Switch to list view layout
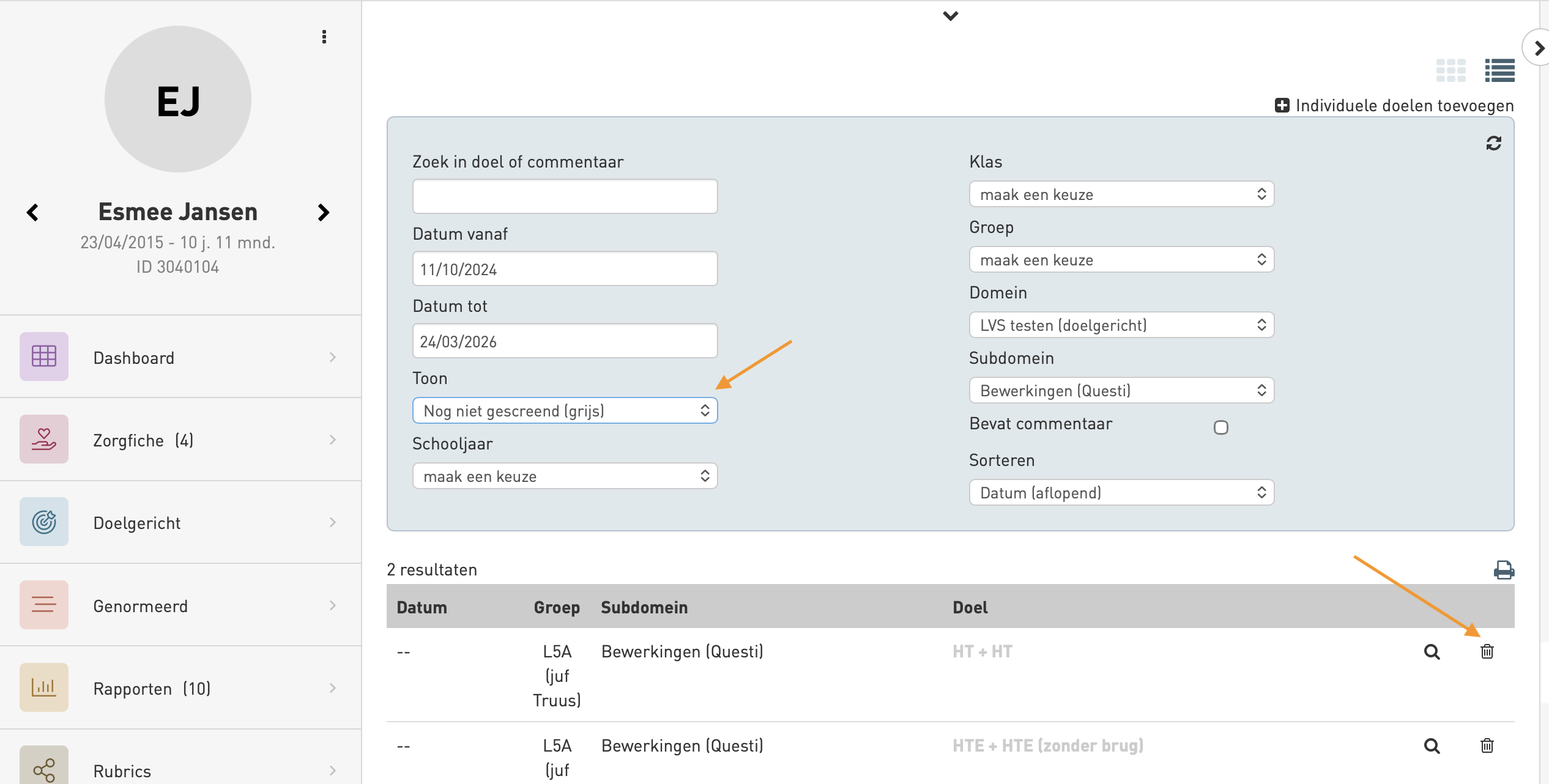 1499,70
